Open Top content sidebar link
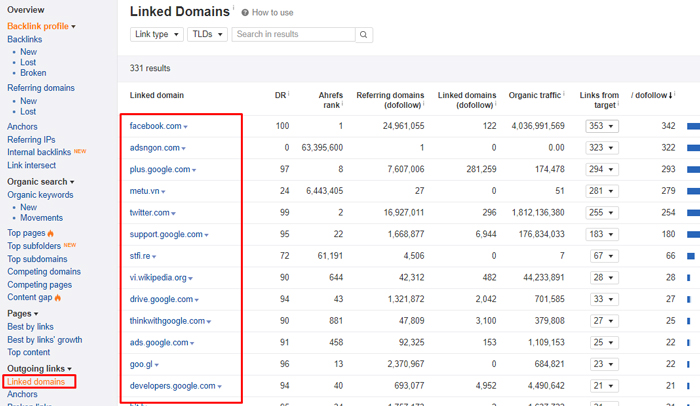700x406 pixels. [x=29, y=352]
